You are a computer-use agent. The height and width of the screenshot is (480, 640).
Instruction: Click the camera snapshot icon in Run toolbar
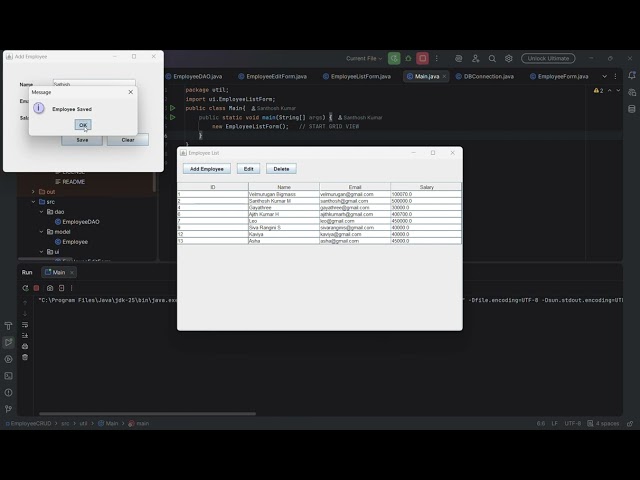click(50, 288)
